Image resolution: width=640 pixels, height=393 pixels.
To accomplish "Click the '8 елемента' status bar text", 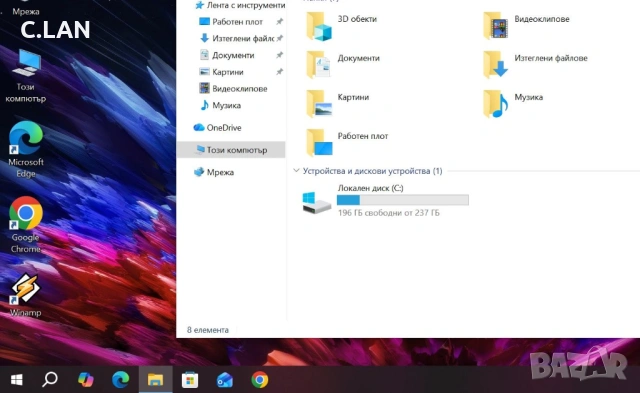I will pyautogui.click(x=208, y=330).
